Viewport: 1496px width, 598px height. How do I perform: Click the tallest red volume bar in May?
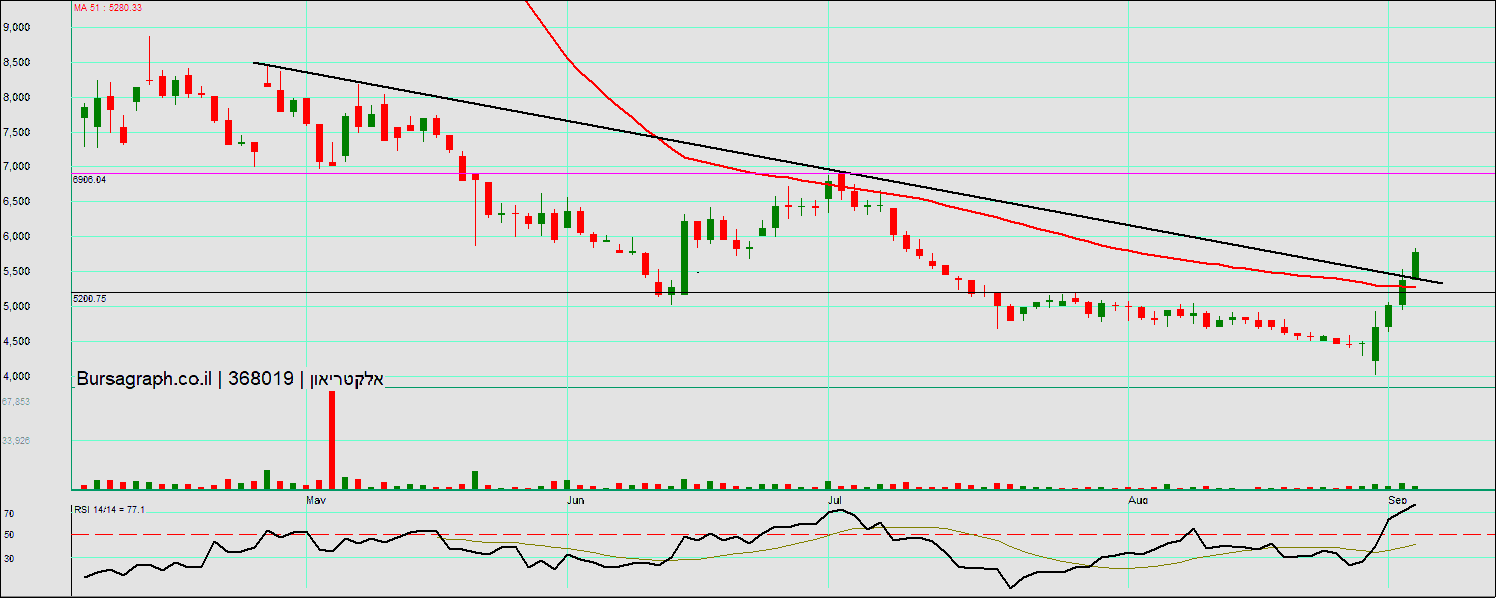pos(332,440)
